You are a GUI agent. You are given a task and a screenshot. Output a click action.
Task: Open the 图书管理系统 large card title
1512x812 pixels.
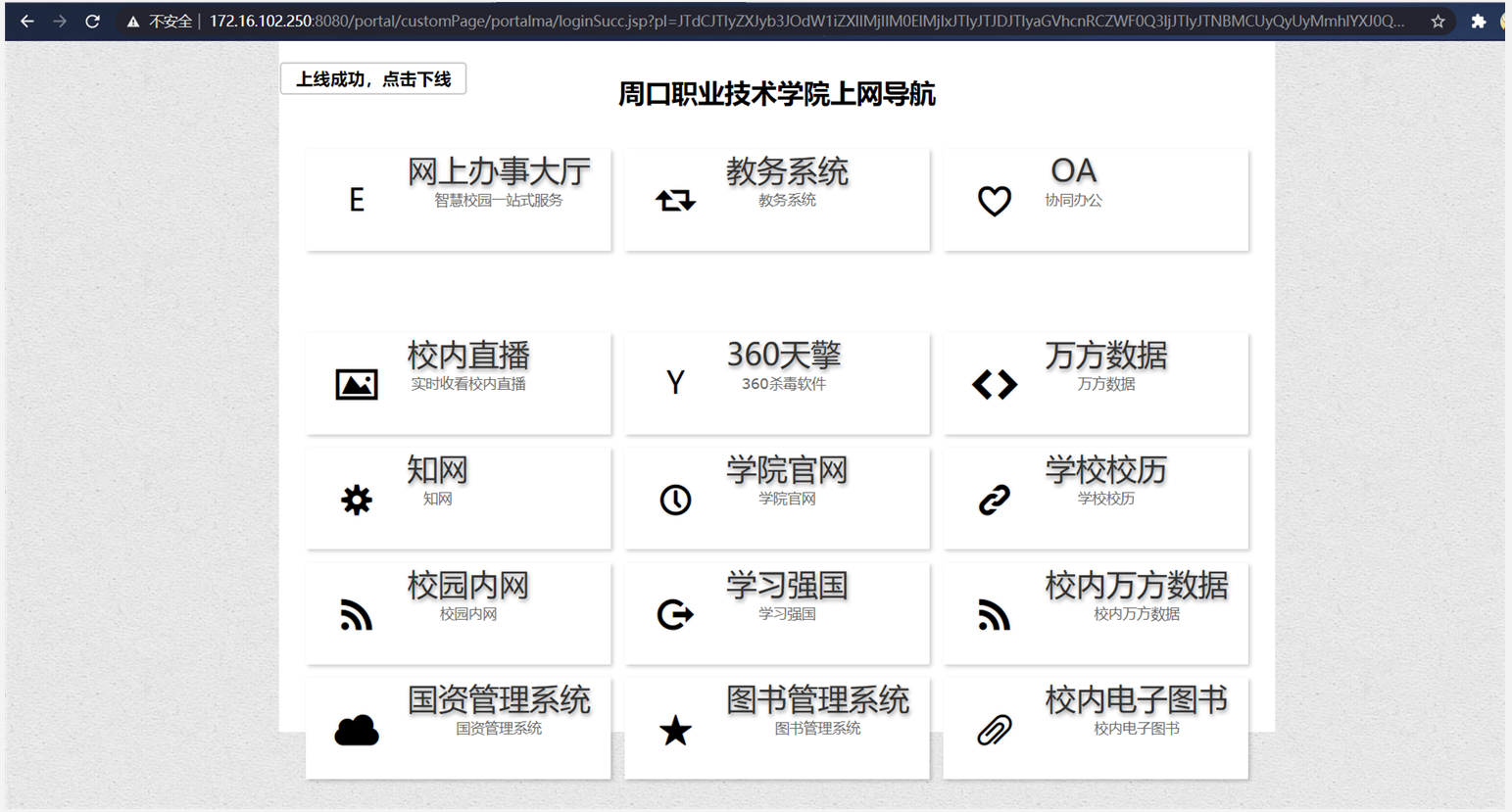click(817, 701)
